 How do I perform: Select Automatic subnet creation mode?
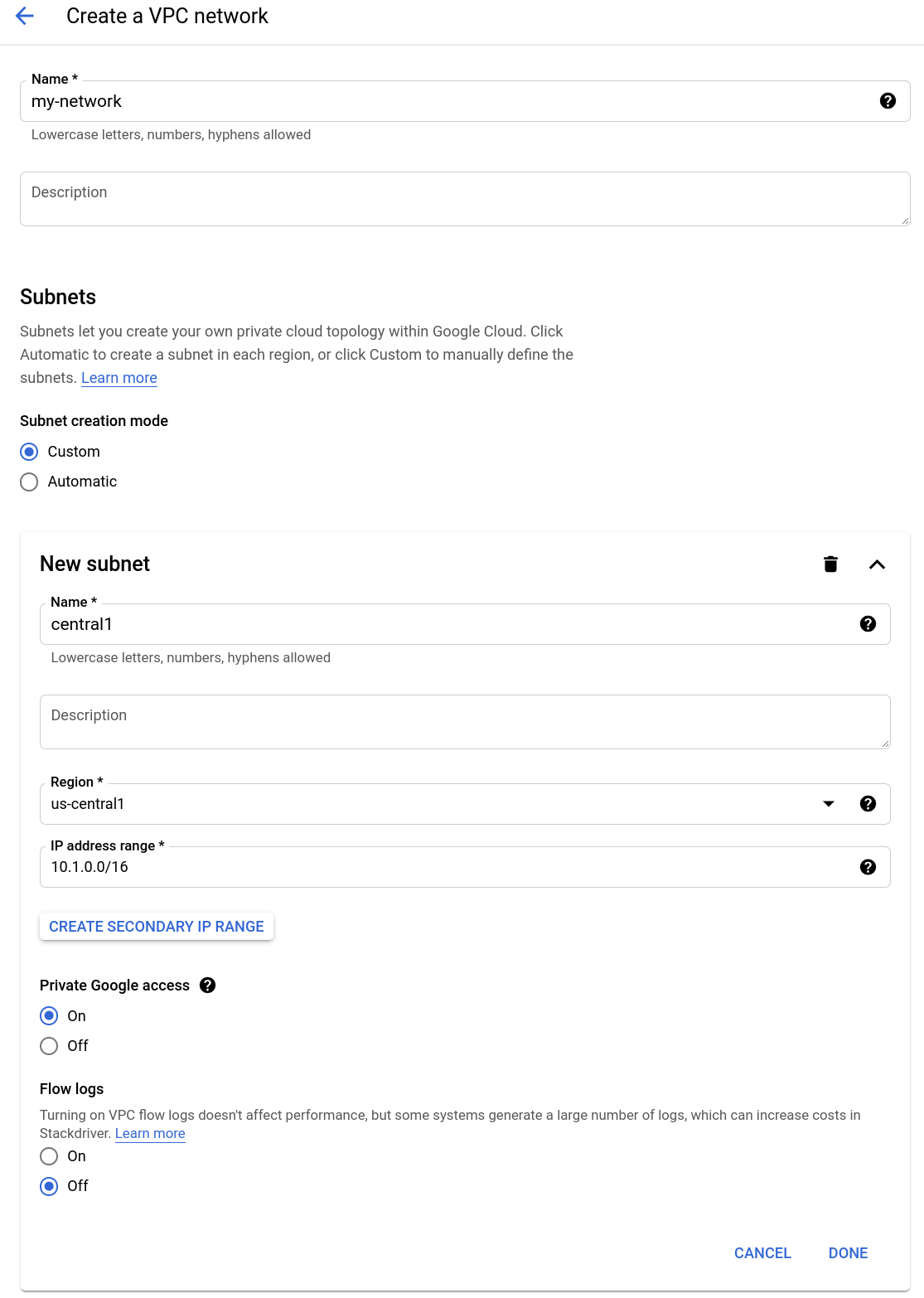(x=29, y=482)
